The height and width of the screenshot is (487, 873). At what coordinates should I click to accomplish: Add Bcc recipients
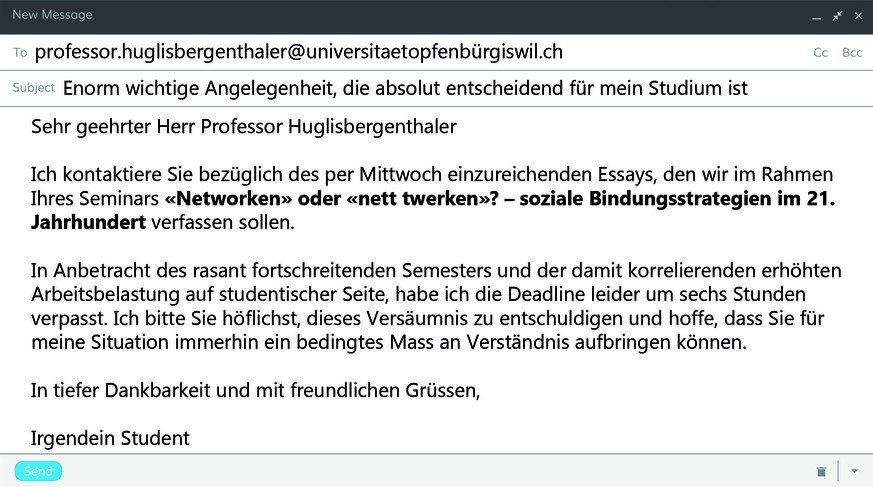pos(852,53)
